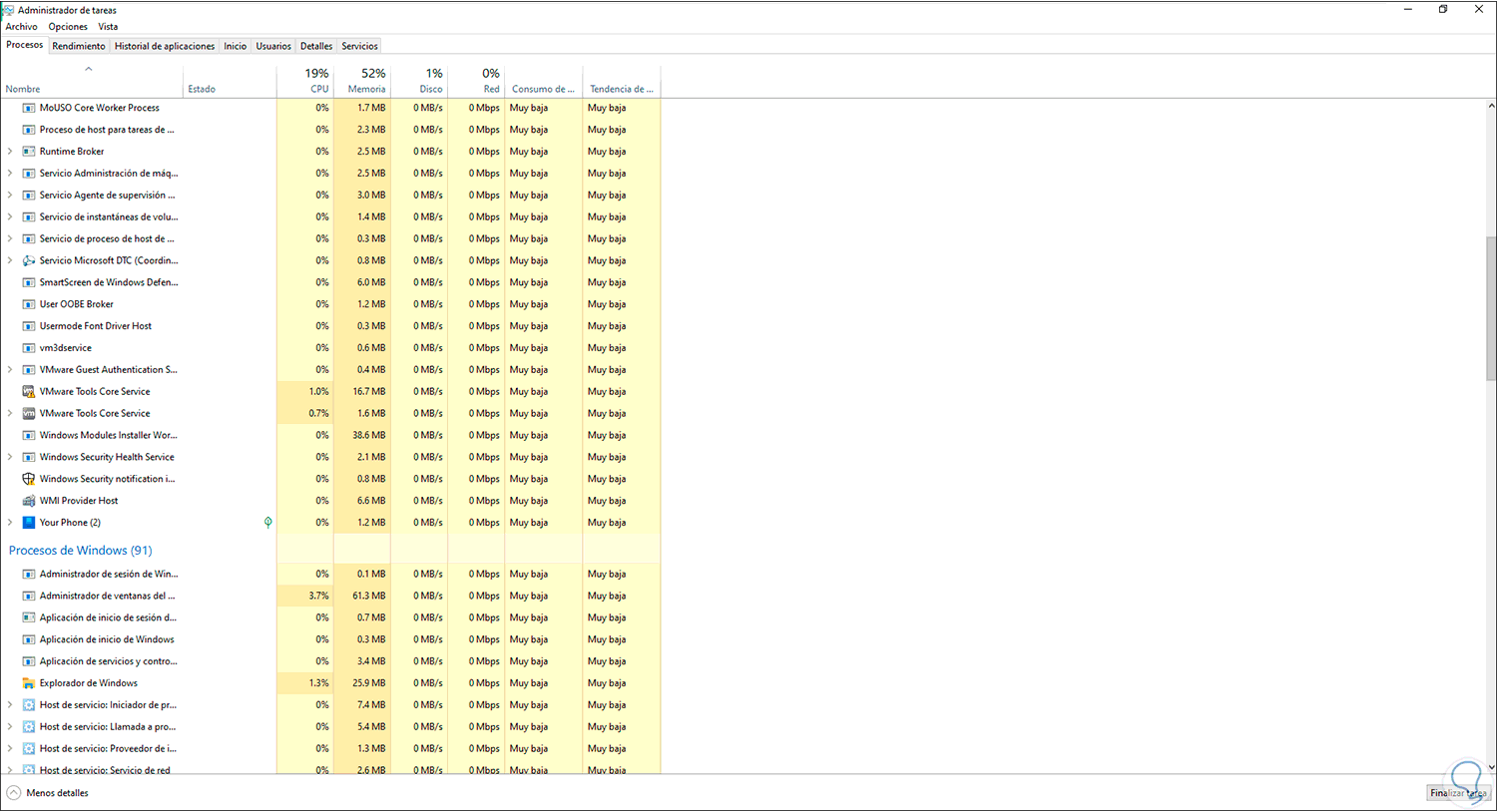The height and width of the screenshot is (812, 1497).
Task: Open the Inicio tab
Action: click(236, 46)
